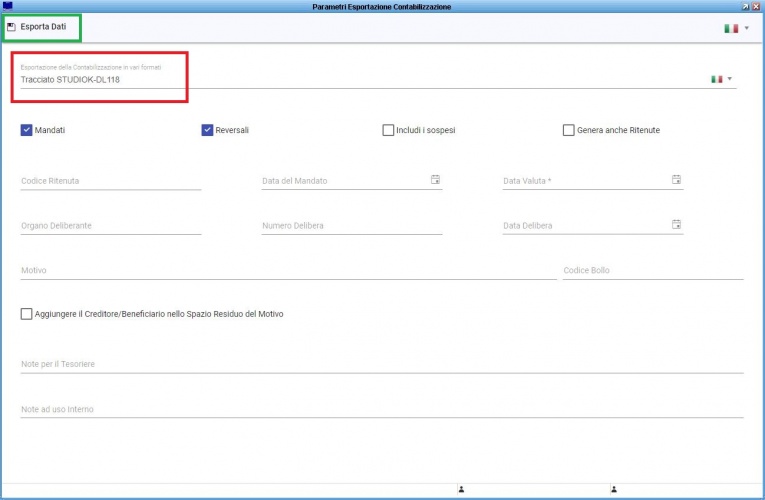Select the Tracciato STUDIOK-DL118 export format field
The height and width of the screenshot is (500, 765).
[x=378, y=79]
